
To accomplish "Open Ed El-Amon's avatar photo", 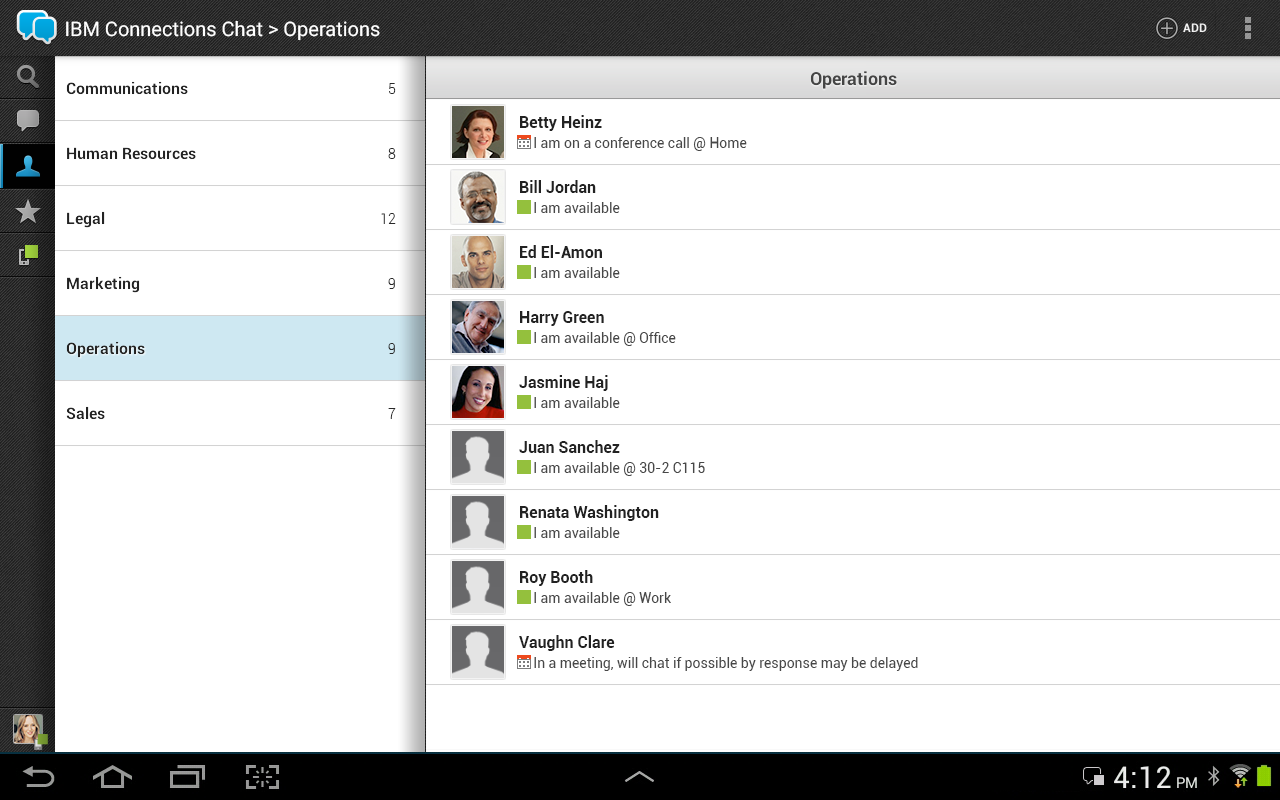I will click(478, 262).
